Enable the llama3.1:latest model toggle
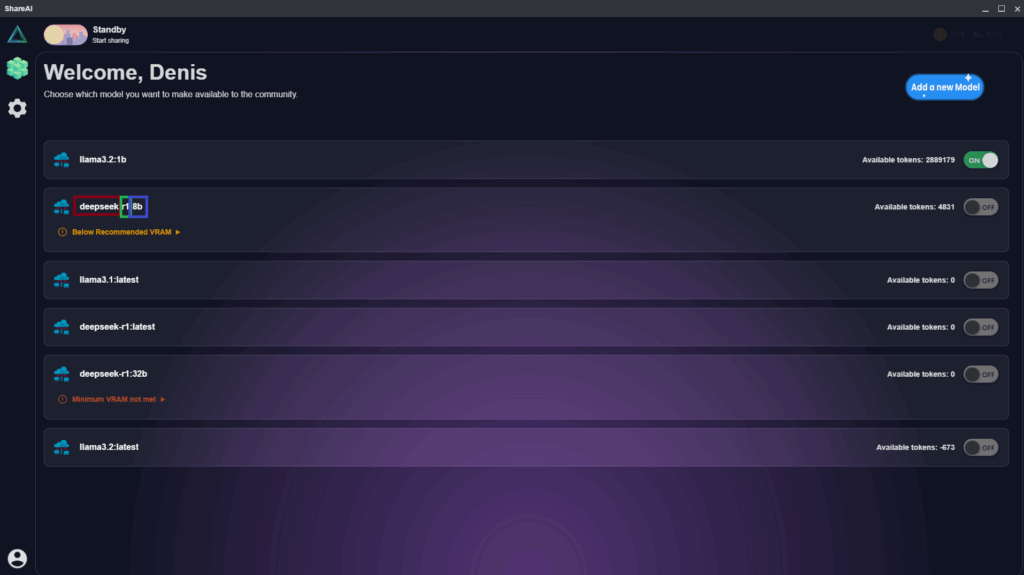1024x575 pixels. click(980, 280)
